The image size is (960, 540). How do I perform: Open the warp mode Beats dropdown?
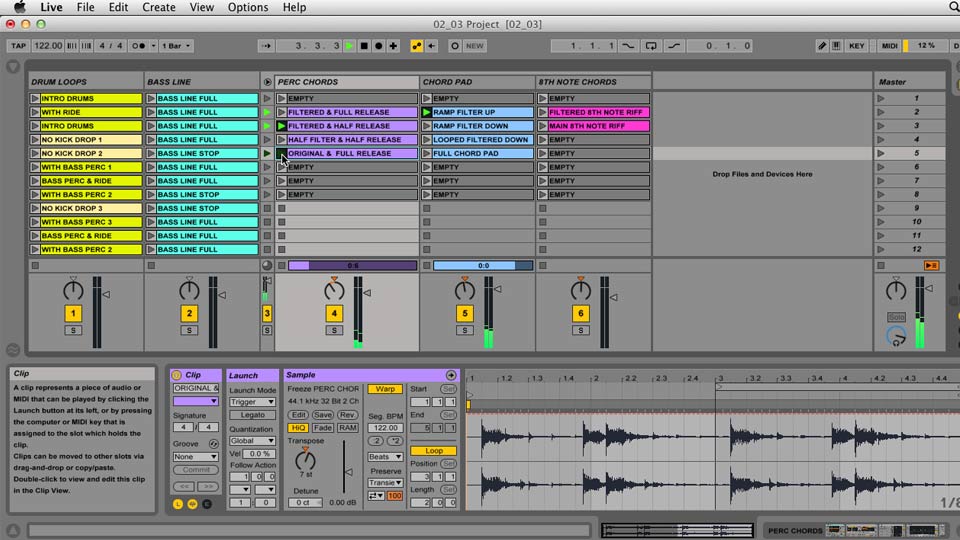(385, 457)
